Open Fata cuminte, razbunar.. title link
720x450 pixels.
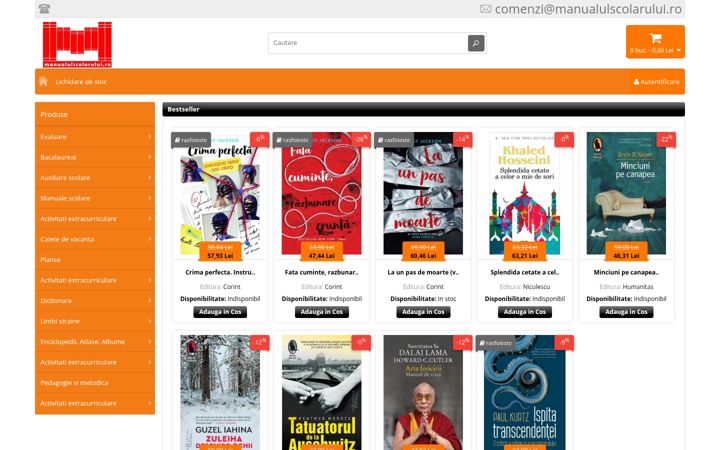tap(321, 272)
